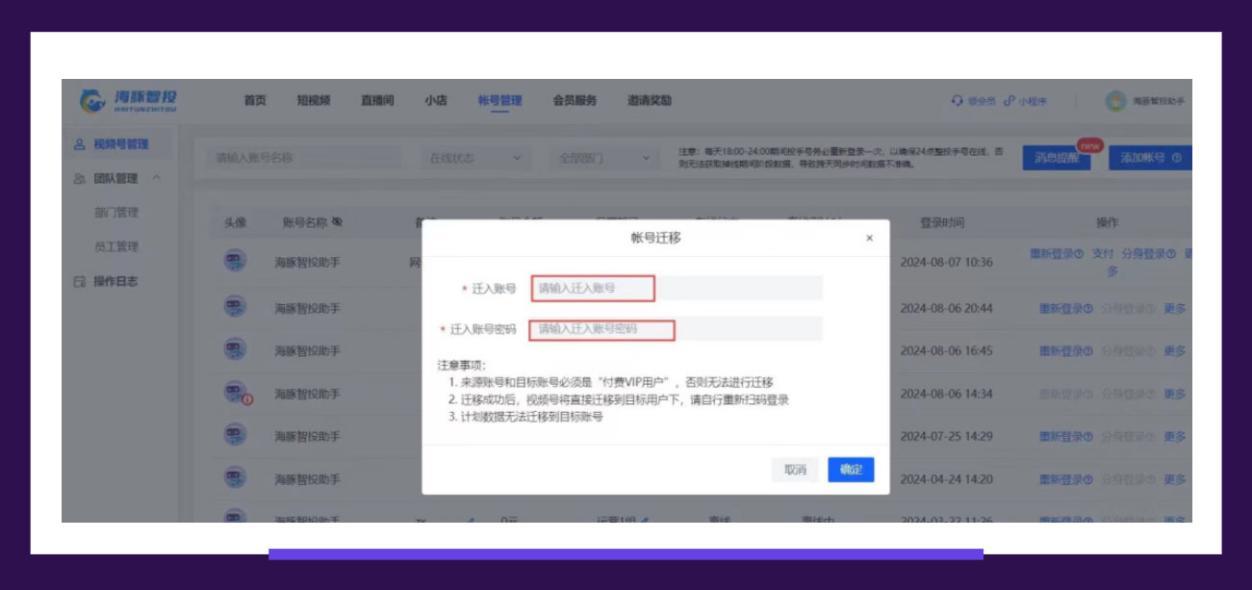Open the customer service headset icon
1252x590 pixels.
coord(958,100)
